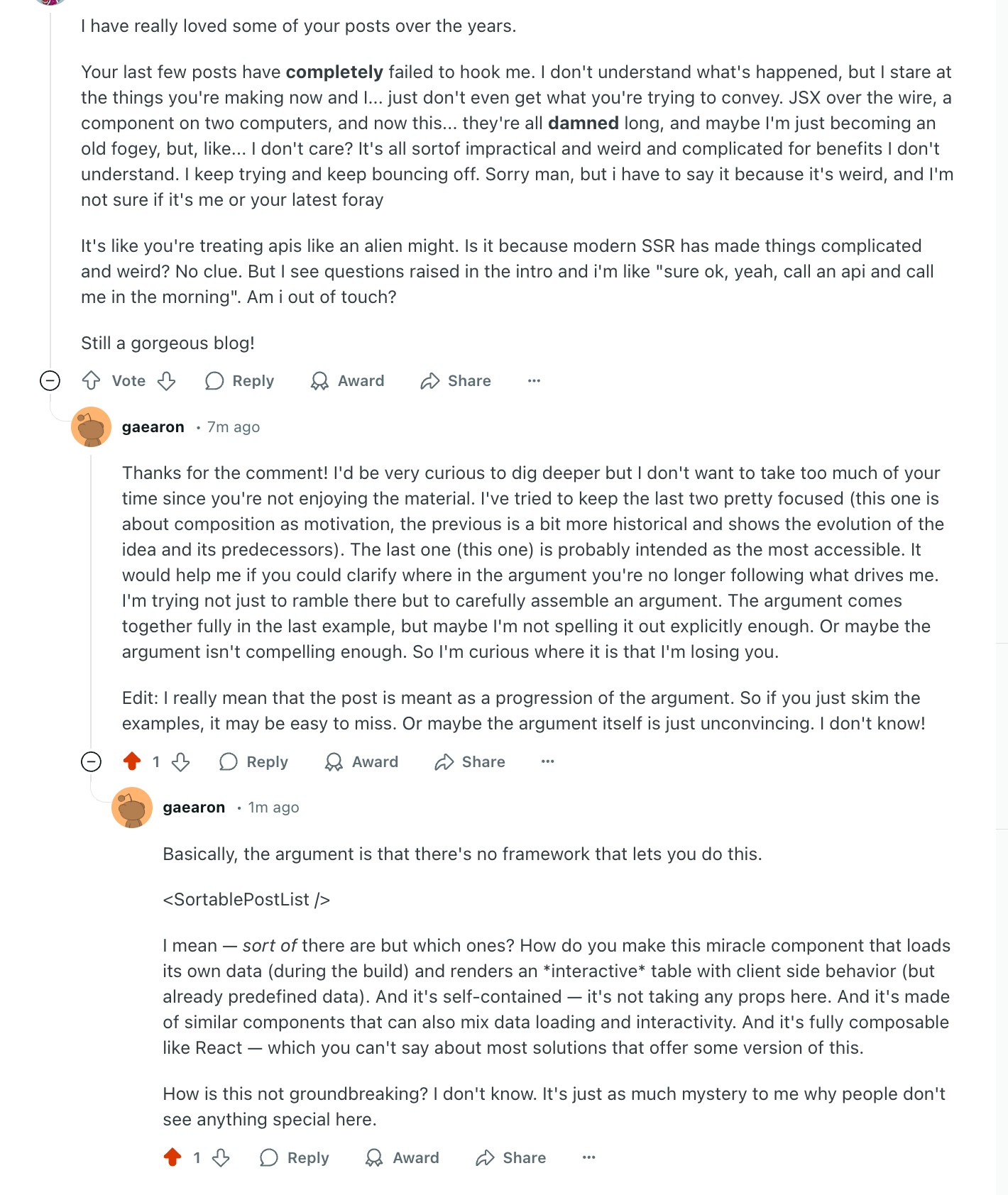This screenshot has height=1195, width=1008.
Task: Toggle upvote on gaearon's 1m ago comment
Action: pos(172,1158)
